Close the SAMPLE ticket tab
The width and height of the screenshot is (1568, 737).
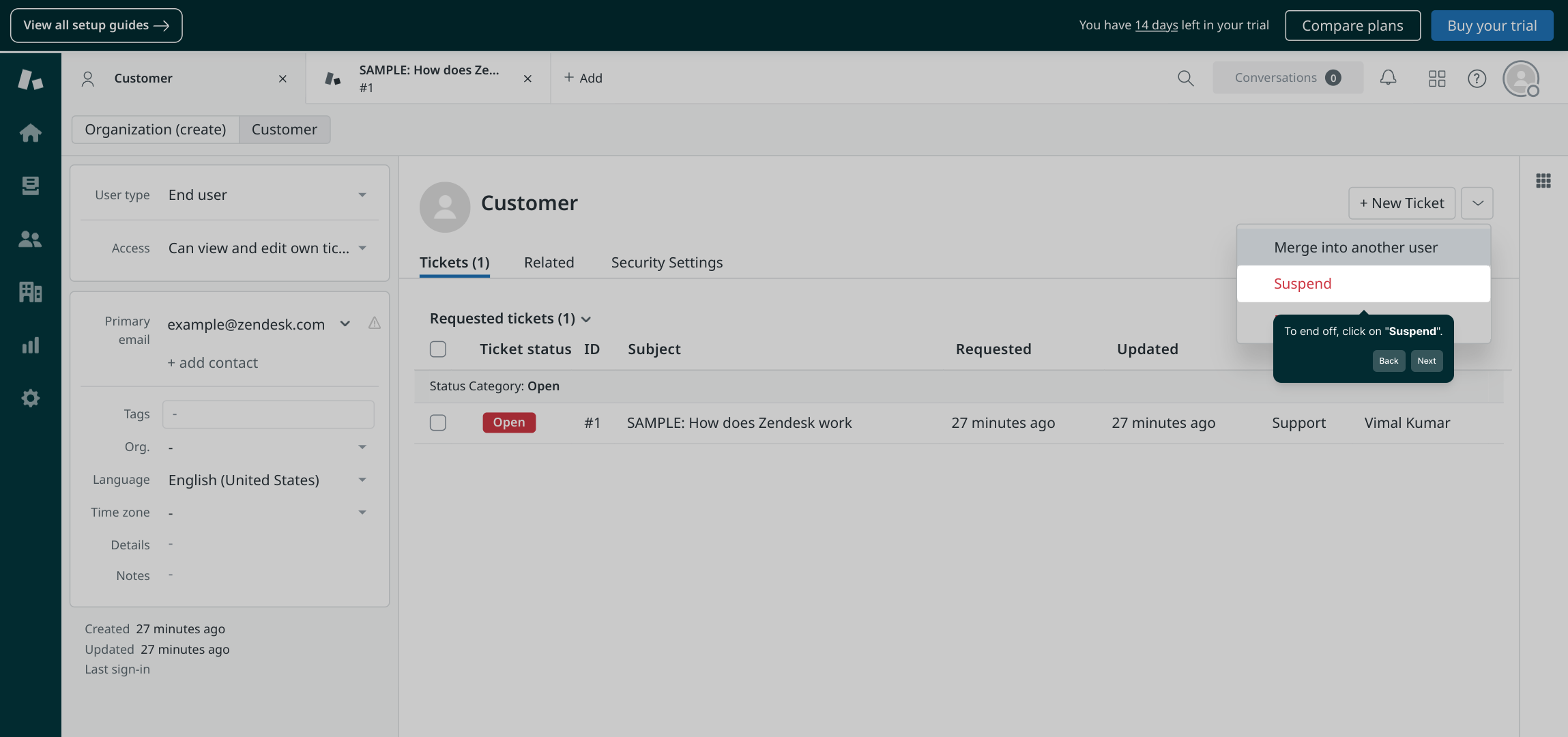527,78
